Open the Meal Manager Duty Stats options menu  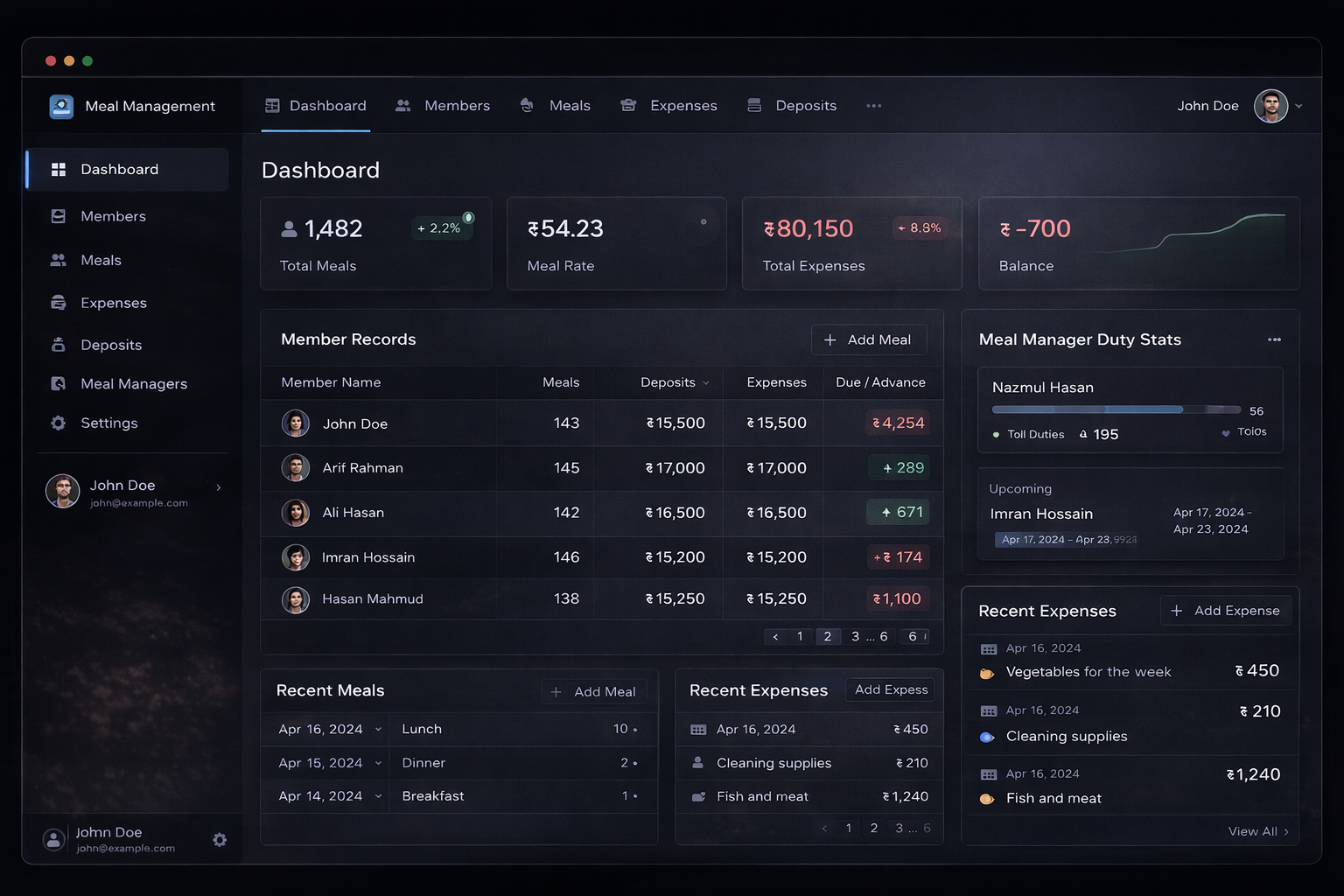[x=1274, y=339]
